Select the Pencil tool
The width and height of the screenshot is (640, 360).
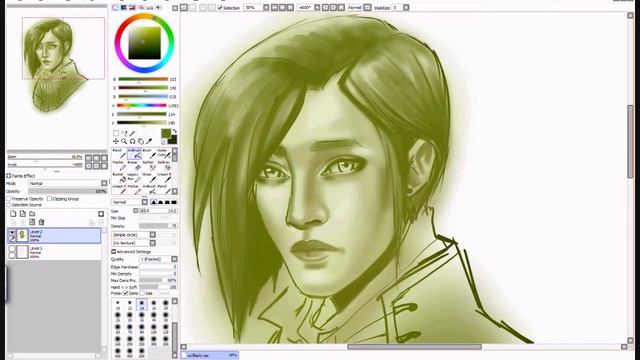click(x=119, y=154)
